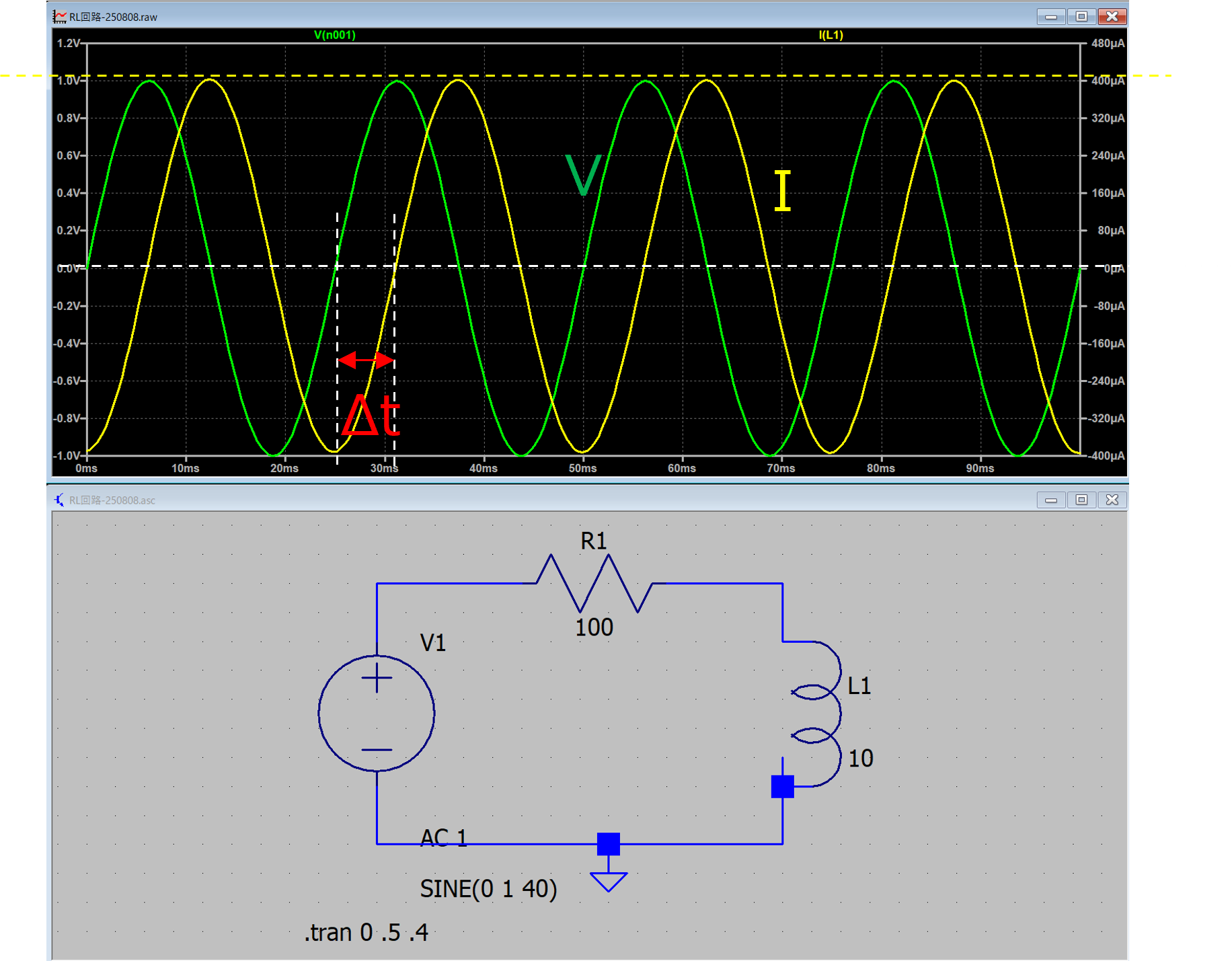Click the resistor value 100
The width and height of the screenshot is (1232, 961).
click(x=594, y=627)
